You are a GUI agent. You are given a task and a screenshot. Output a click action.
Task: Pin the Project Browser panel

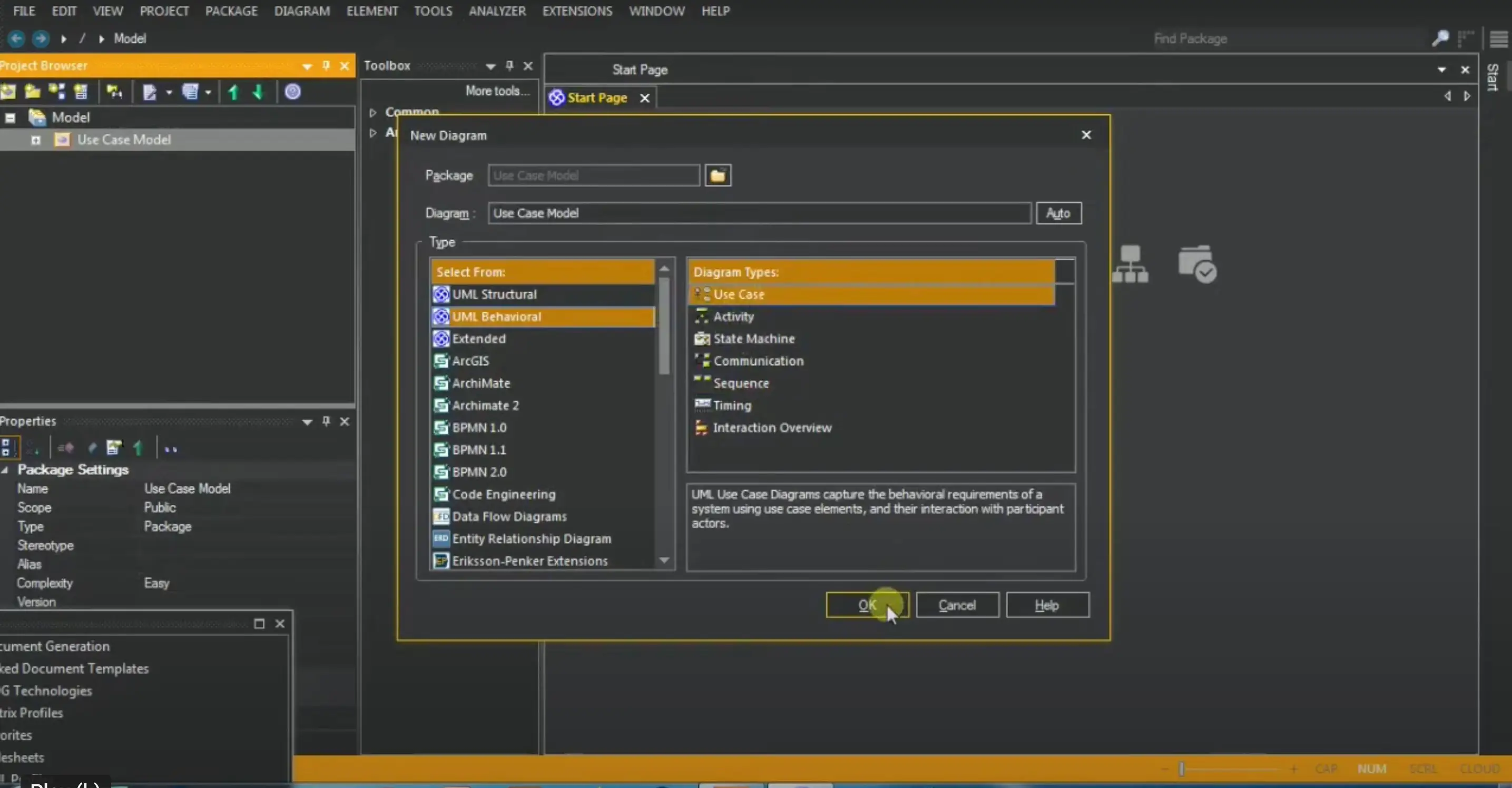point(326,66)
